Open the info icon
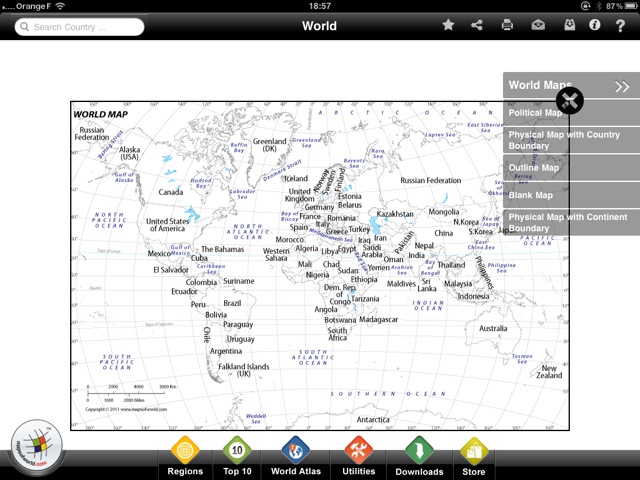 pyautogui.click(x=595, y=25)
